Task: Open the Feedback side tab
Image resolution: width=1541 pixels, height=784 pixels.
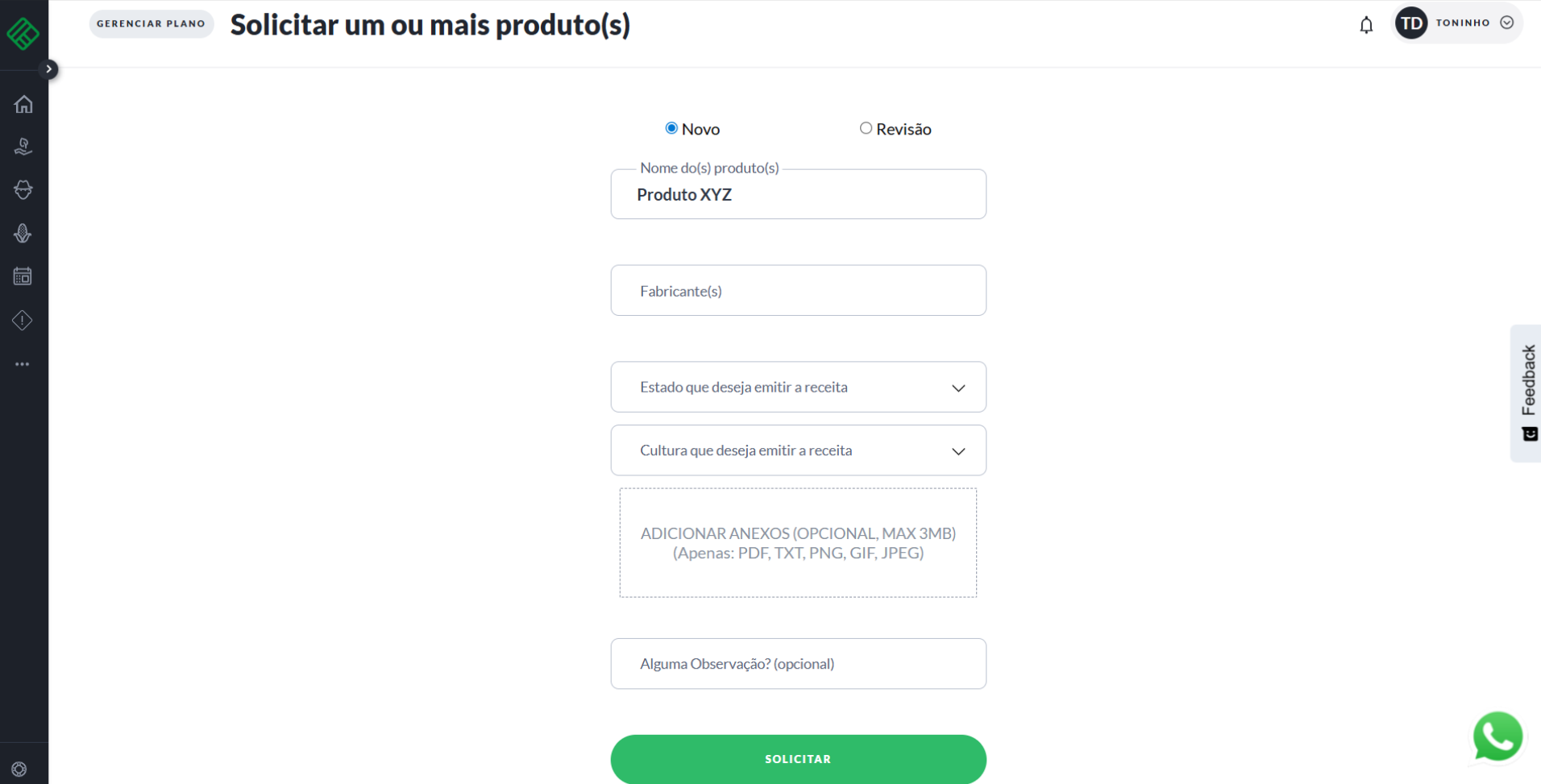Action: click(x=1527, y=392)
